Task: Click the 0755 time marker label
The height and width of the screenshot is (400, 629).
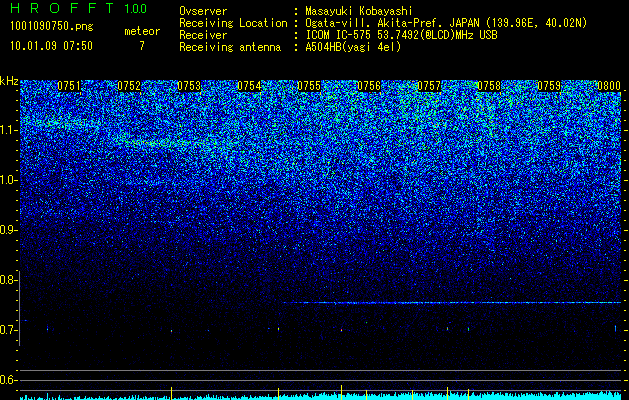Action: [309, 86]
